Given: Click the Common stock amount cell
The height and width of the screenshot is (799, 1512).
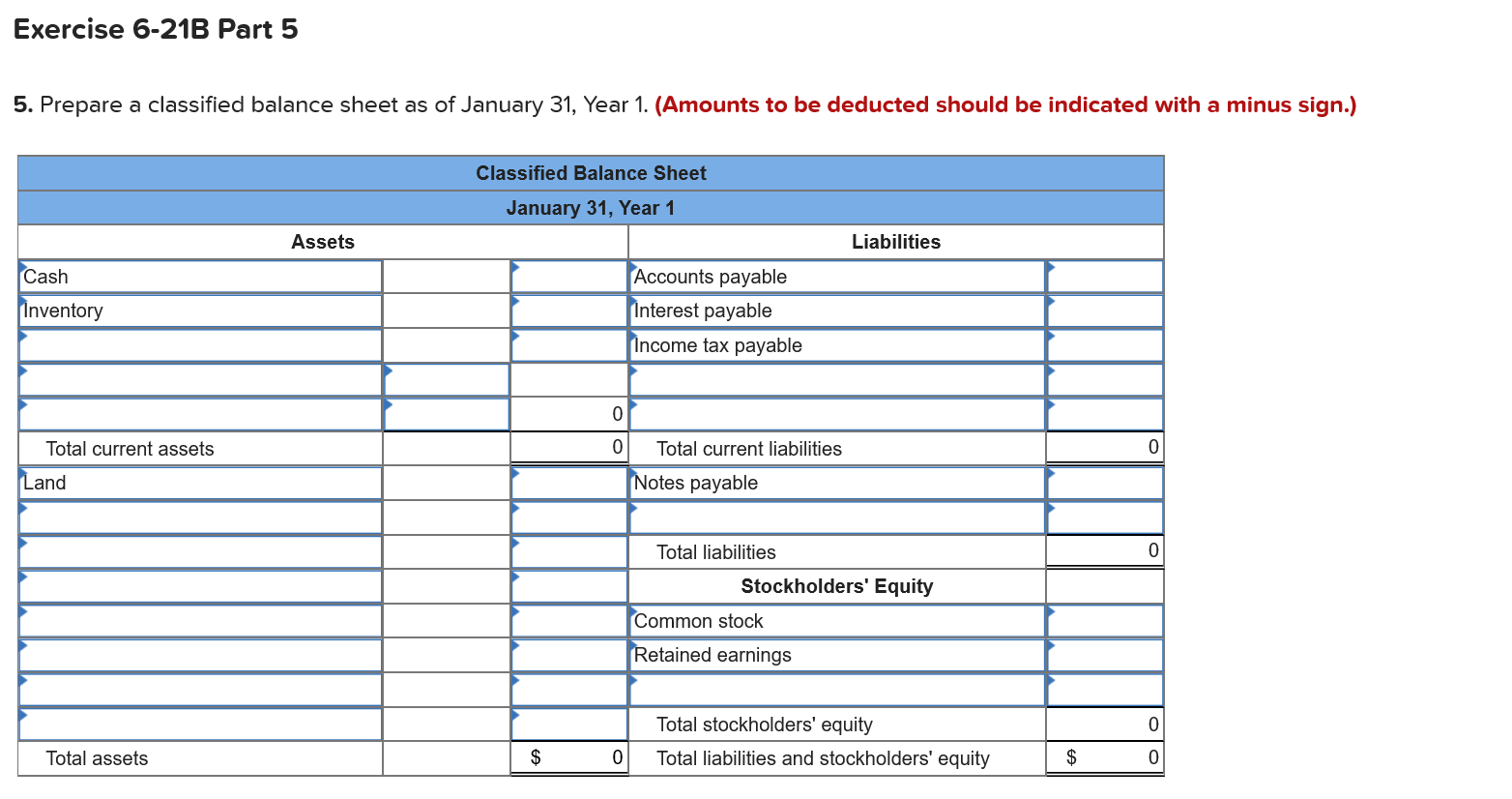Looking at the screenshot, I should tap(1103, 620).
